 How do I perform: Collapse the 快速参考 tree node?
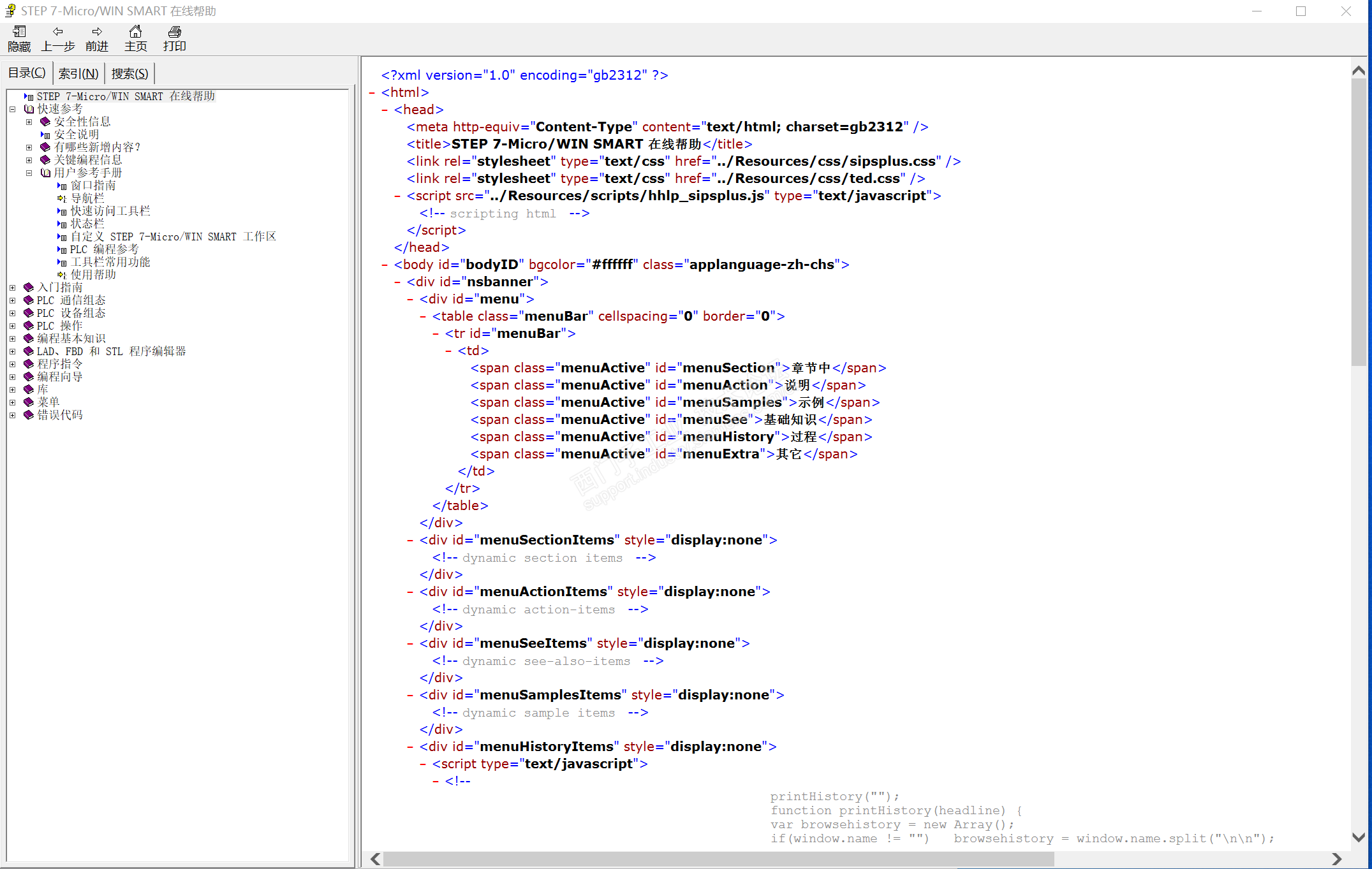coord(12,109)
